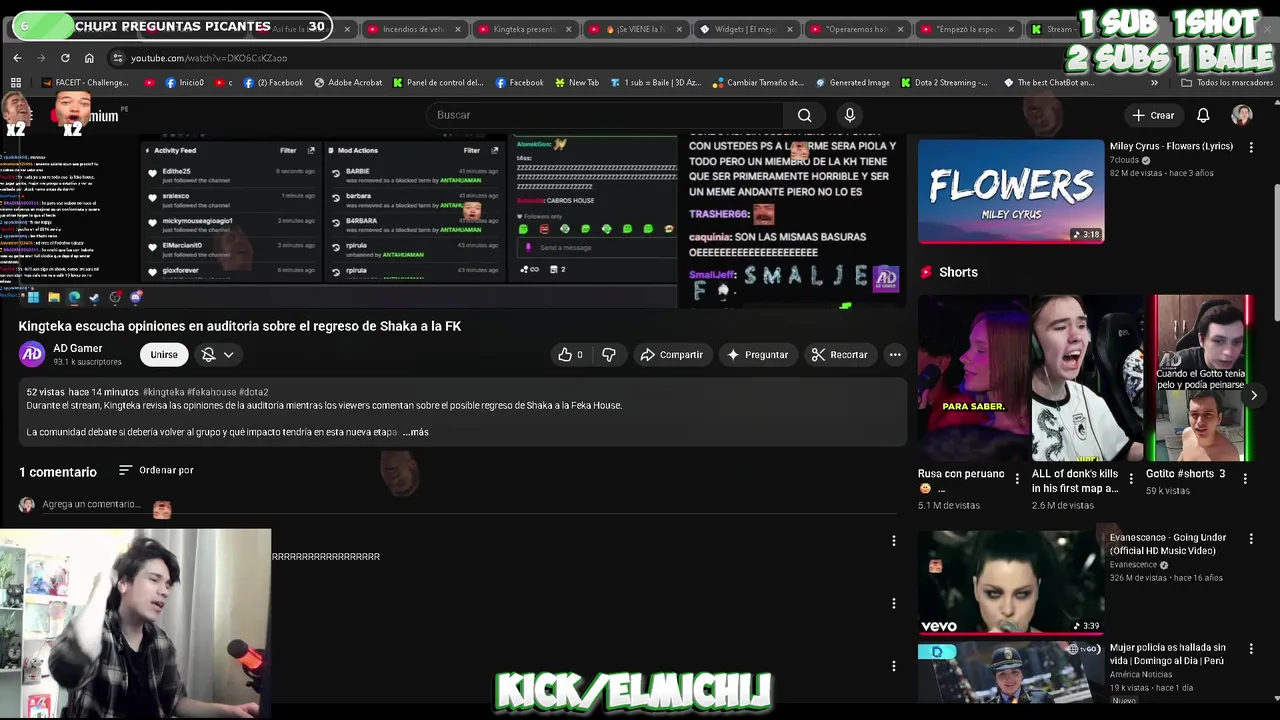Close the Widgets | El mejo... tab
Viewport: 1280px width, 720px height.
[x=790, y=29]
